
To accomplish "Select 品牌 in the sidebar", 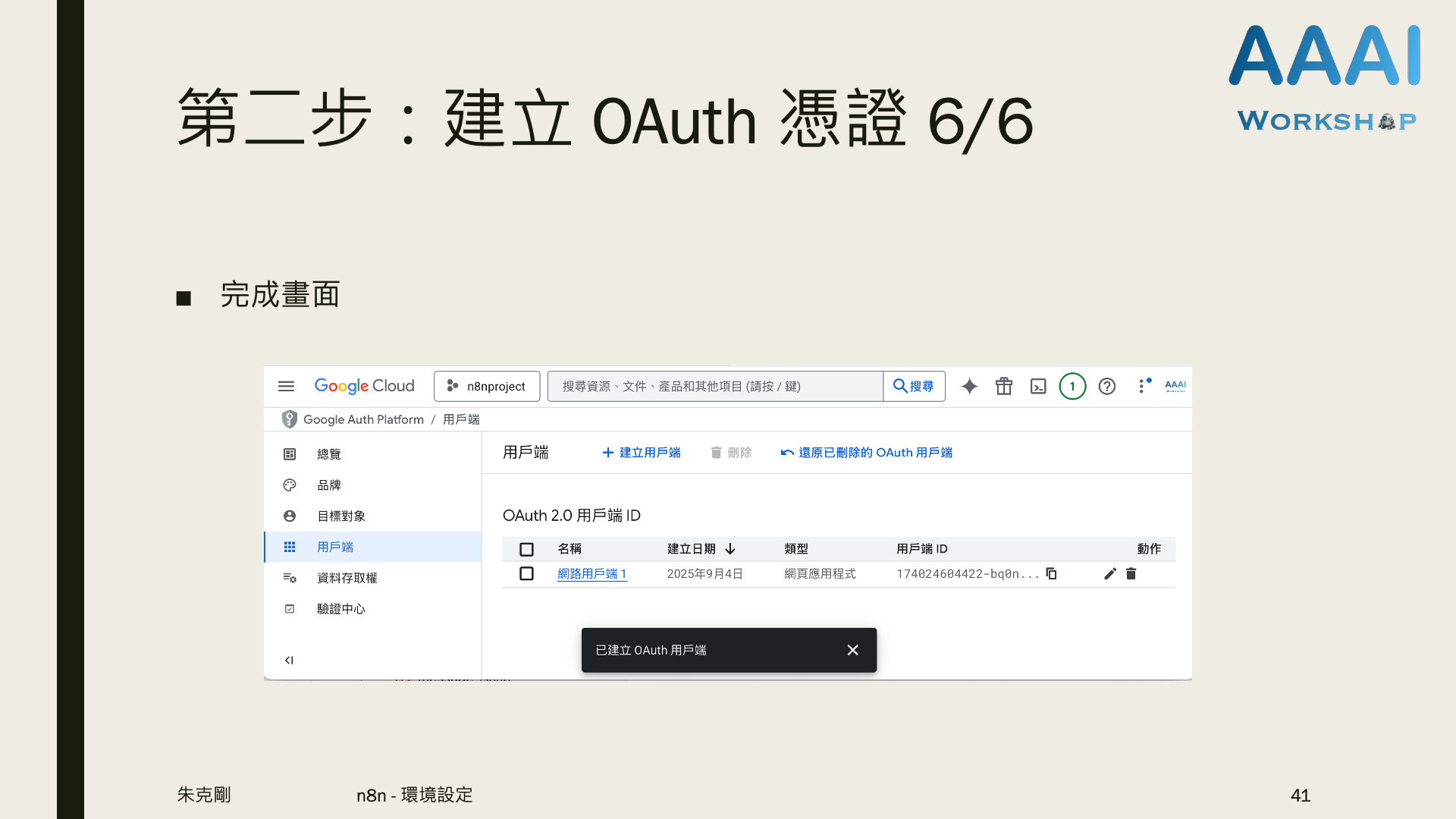I will (x=329, y=485).
